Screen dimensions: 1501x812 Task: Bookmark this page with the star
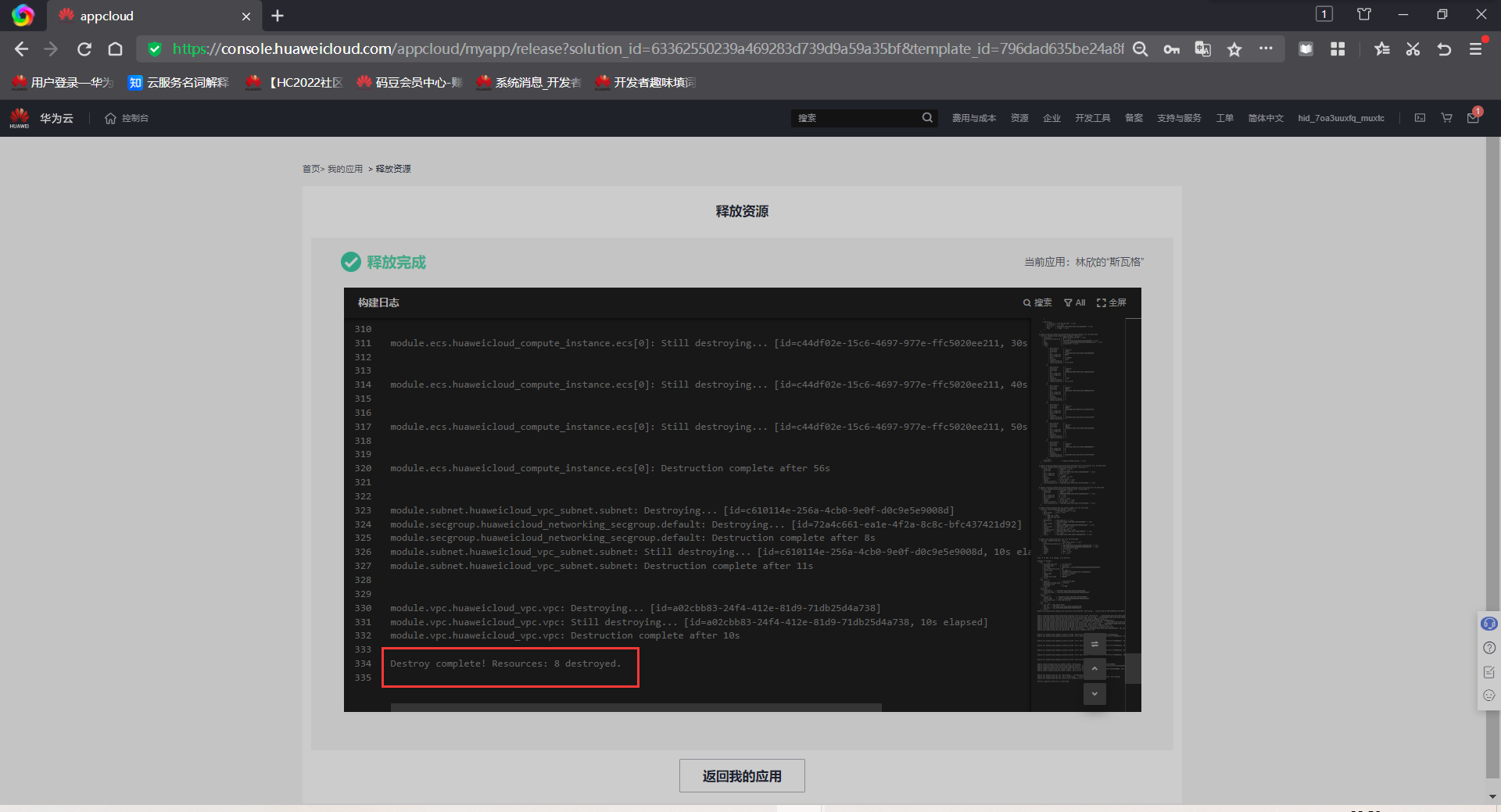1234,49
